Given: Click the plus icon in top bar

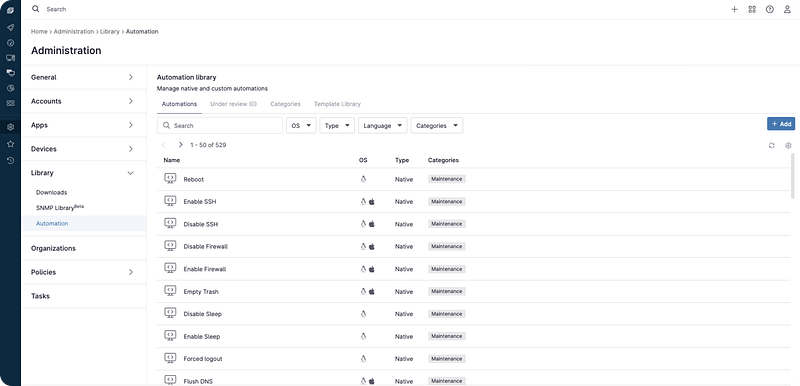Looking at the screenshot, I should [734, 9].
